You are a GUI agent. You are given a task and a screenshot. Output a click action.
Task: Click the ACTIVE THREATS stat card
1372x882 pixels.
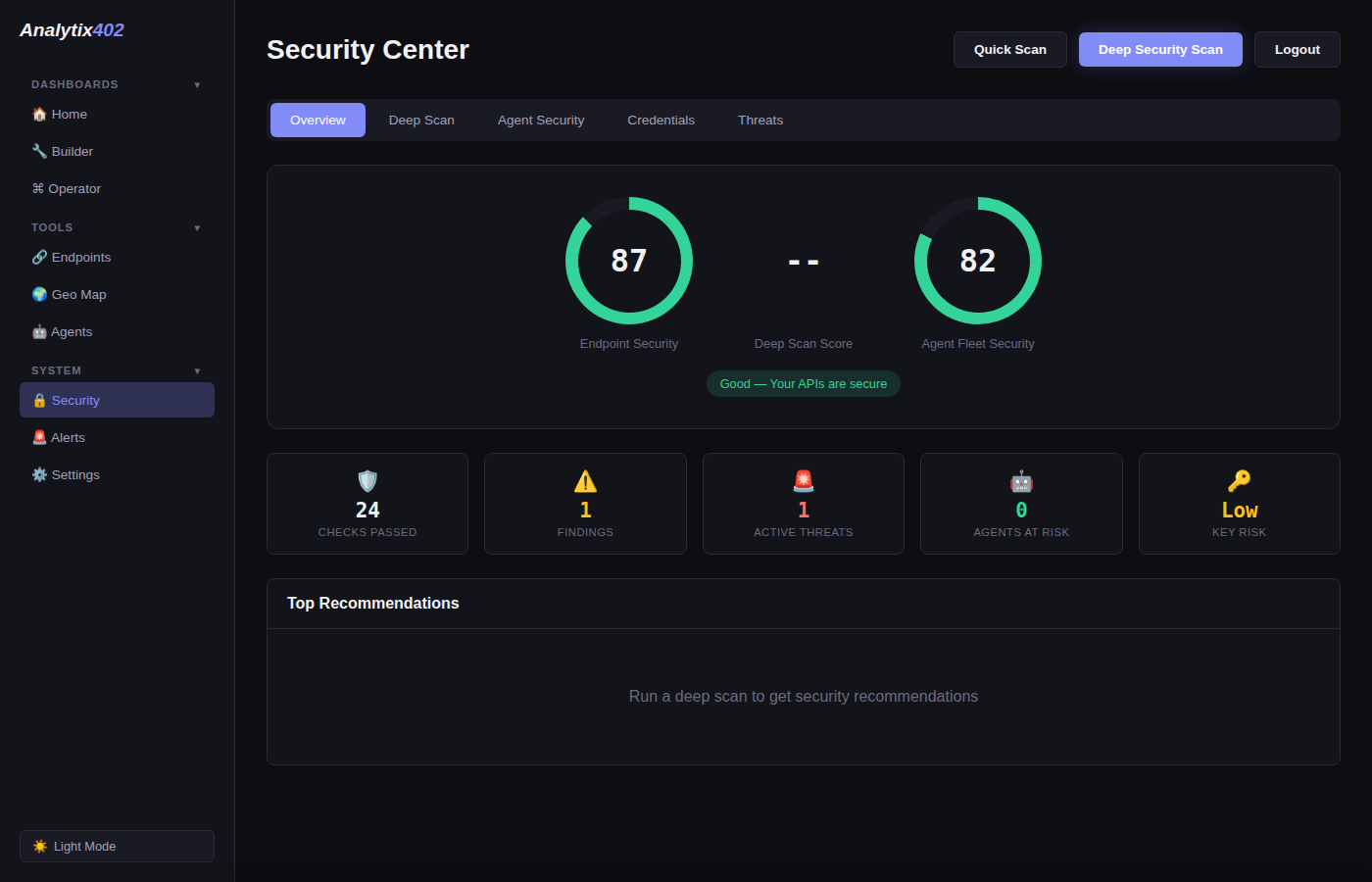pos(803,504)
